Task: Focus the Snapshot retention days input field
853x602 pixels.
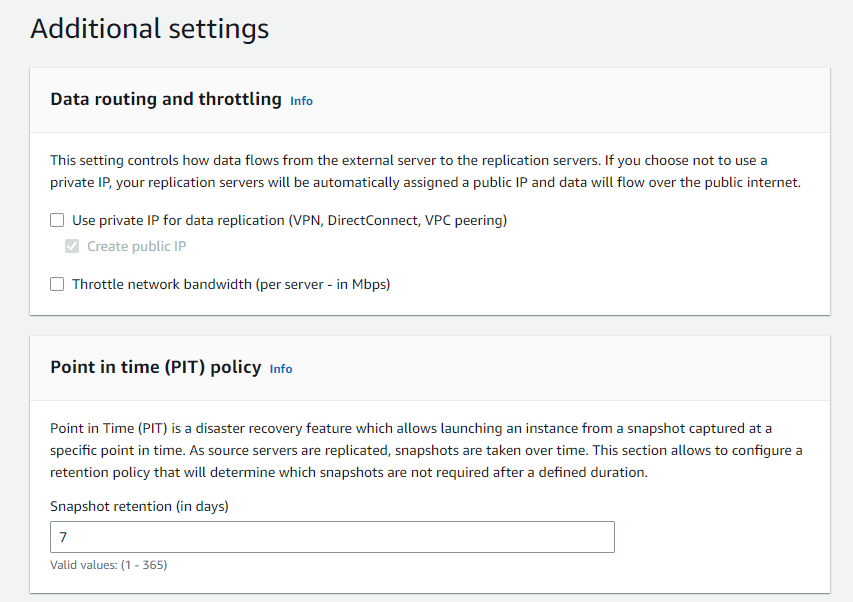Action: pyautogui.click(x=332, y=537)
